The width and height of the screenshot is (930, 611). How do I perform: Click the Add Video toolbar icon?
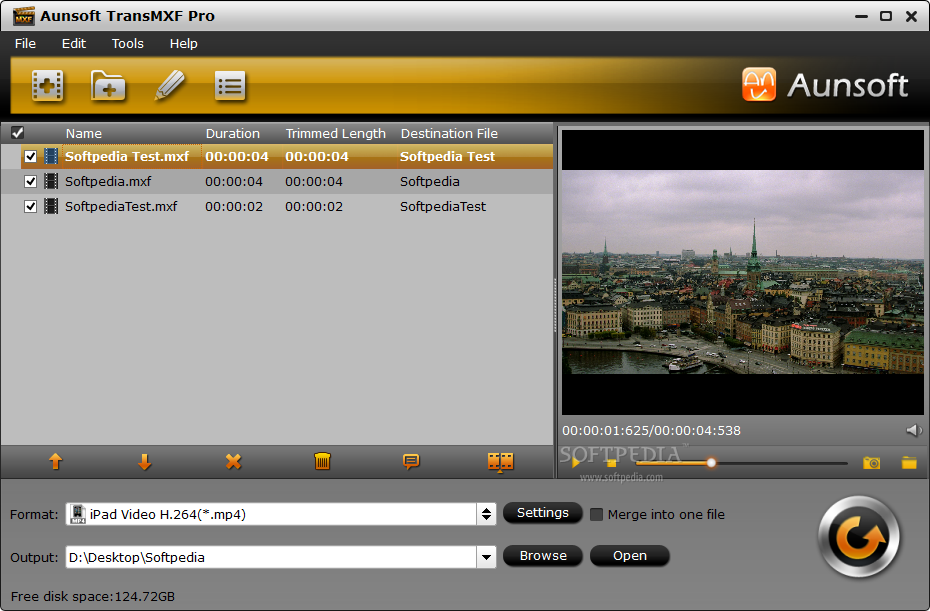click(x=47, y=86)
